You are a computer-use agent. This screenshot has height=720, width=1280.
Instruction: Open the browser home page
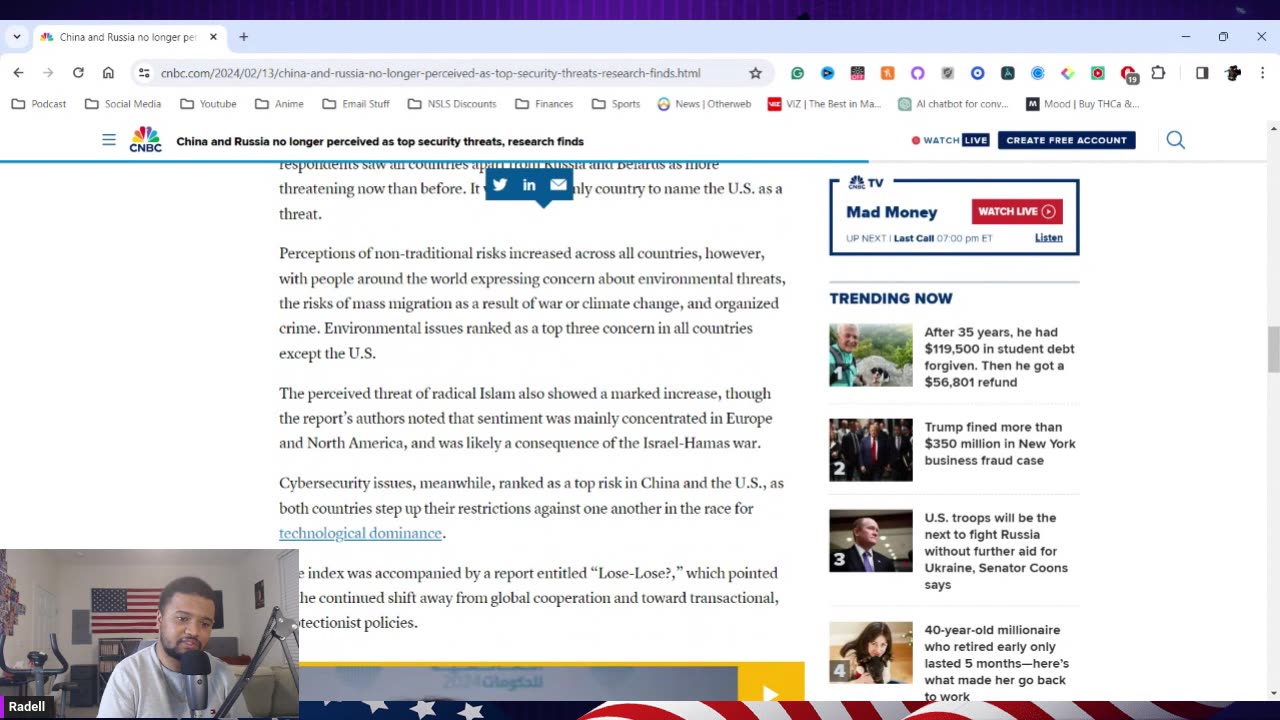108,73
